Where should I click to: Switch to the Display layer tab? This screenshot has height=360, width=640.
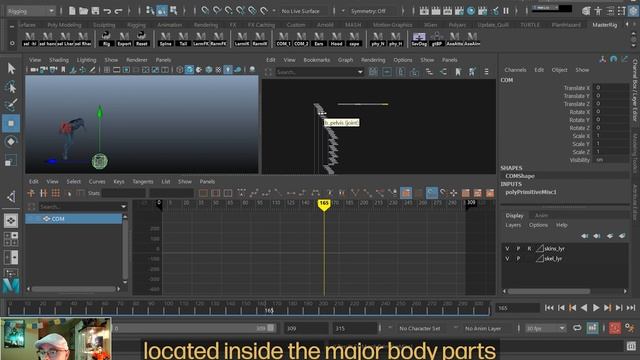514,216
